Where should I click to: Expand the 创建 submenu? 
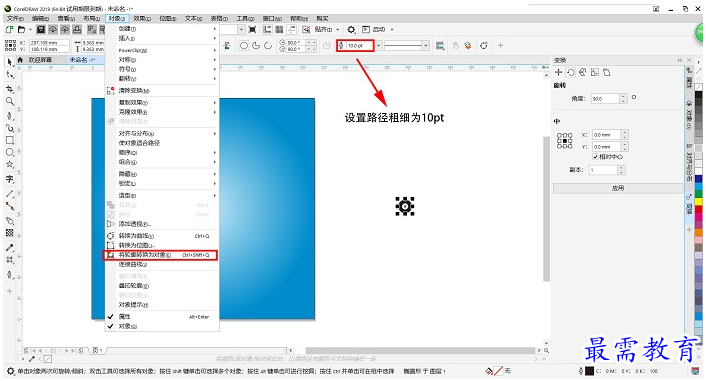(x=162, y=29)
